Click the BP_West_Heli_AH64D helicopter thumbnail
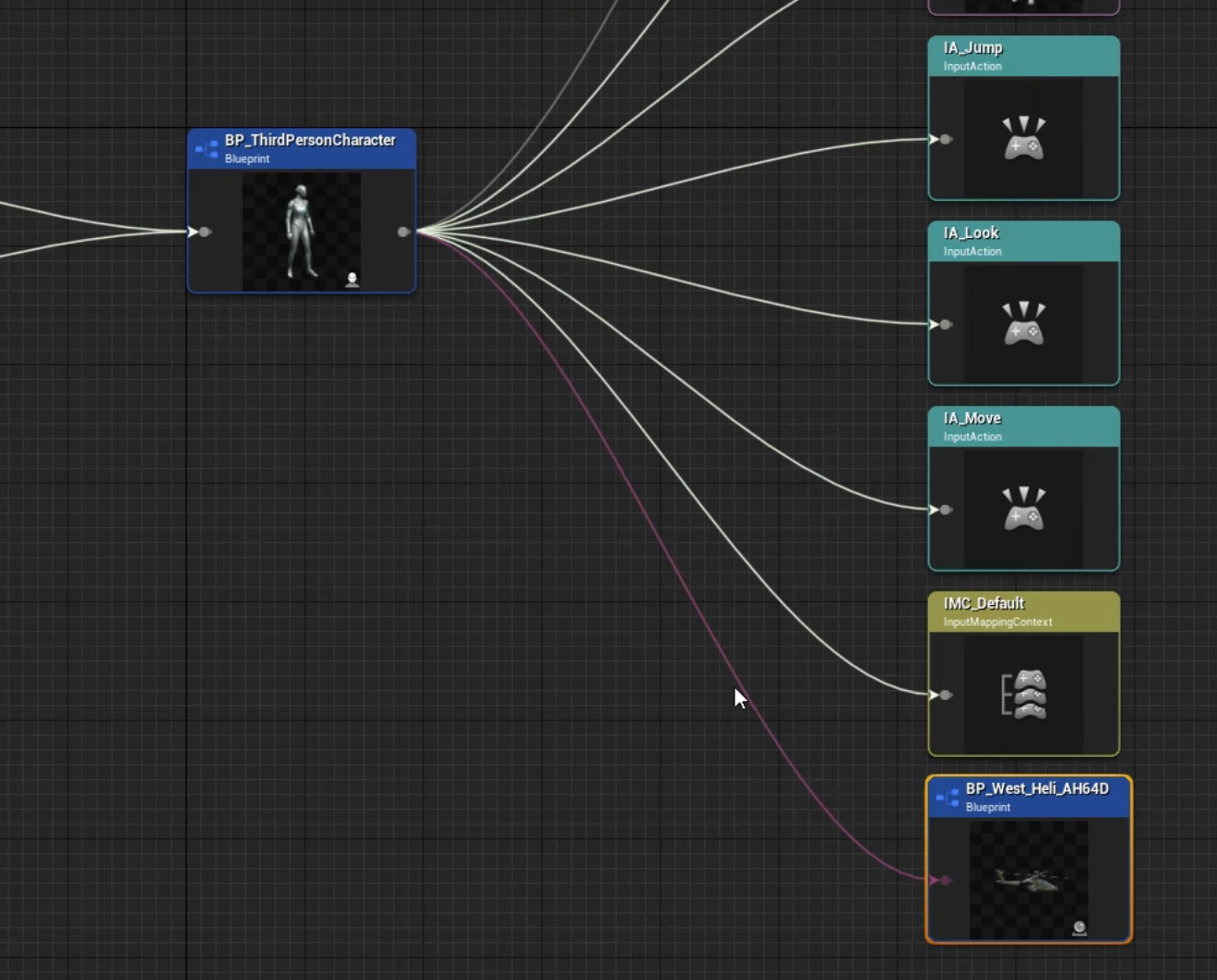This screenshot has width=1217, height=980. click(x=1028, y=880)
